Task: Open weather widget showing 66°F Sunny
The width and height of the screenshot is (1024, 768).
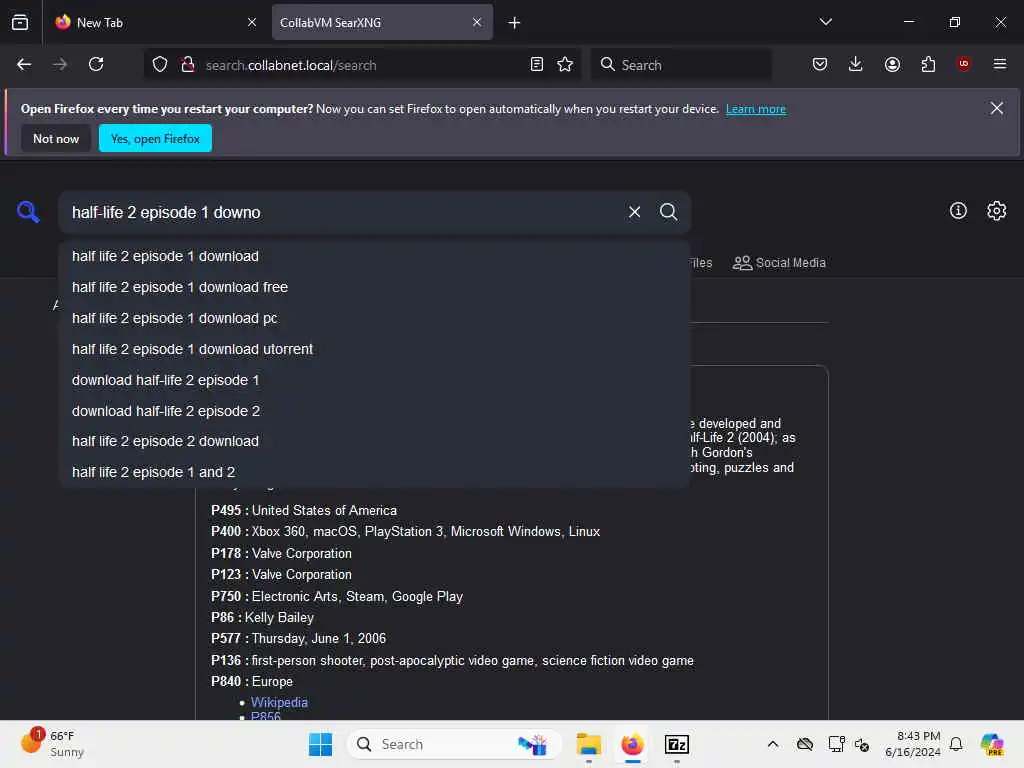Action: tap(53, 744)
